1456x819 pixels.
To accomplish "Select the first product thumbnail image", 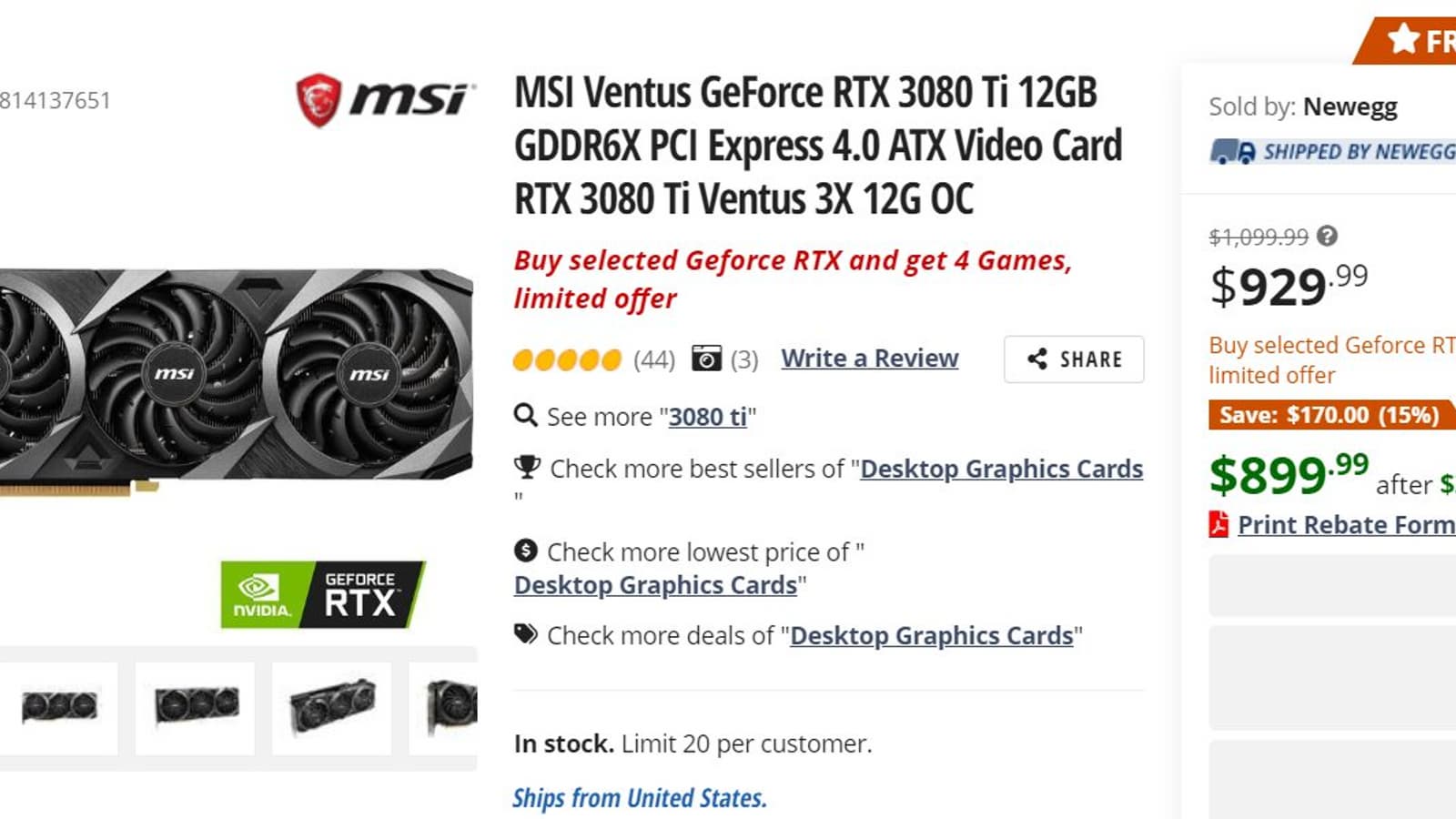I will tap(59, 707).
